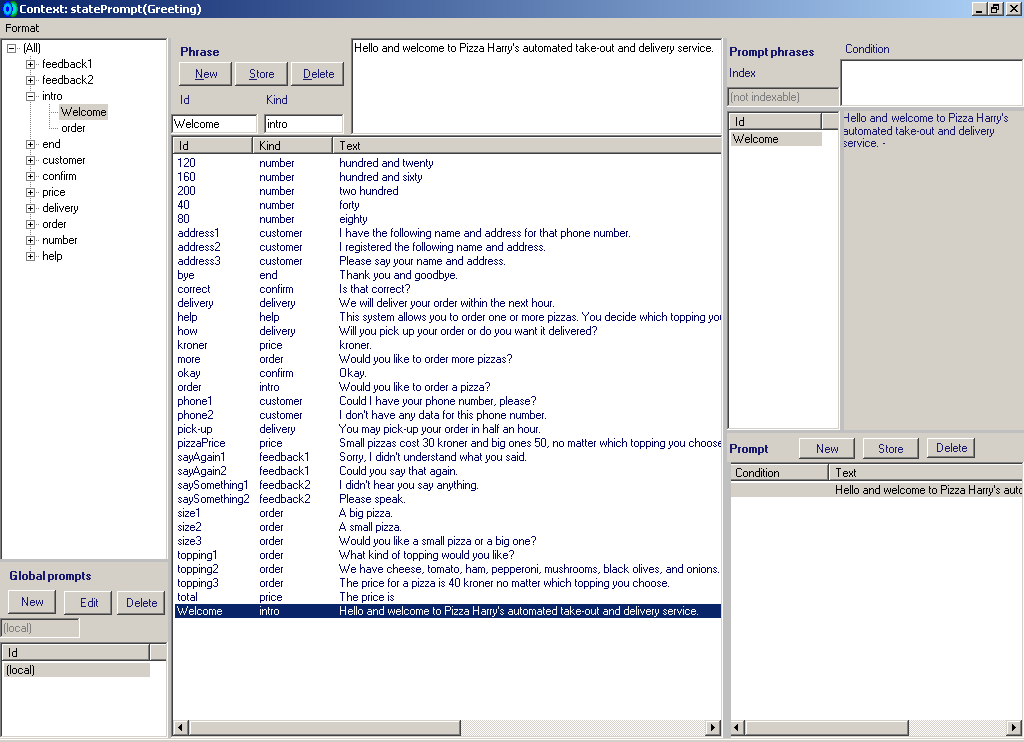Edit the selected global prompt
1024x742 pixels.
coord(89,602)
